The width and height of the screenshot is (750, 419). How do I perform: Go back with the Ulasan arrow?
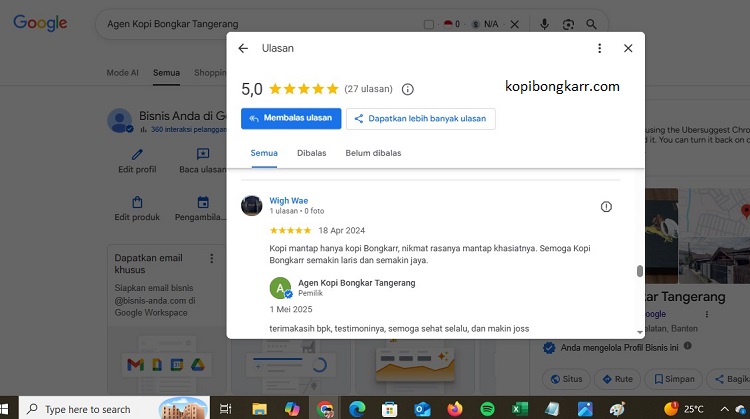pos(243,48)
